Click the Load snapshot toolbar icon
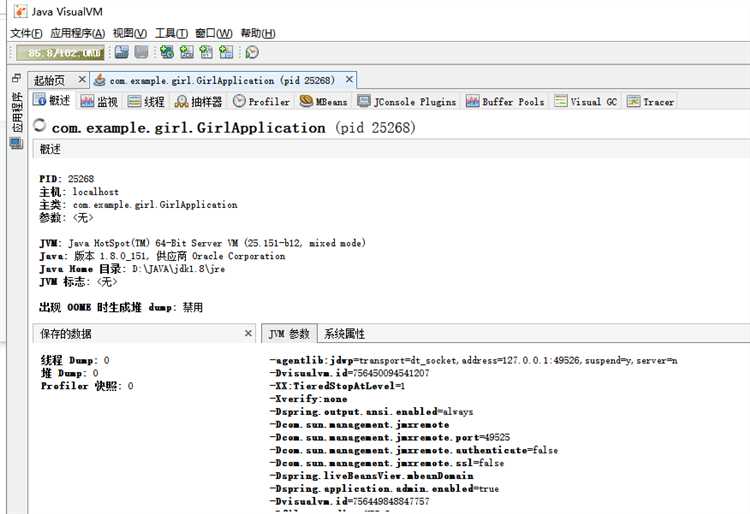The image size is (750, 514). click(x=121, y=52)
